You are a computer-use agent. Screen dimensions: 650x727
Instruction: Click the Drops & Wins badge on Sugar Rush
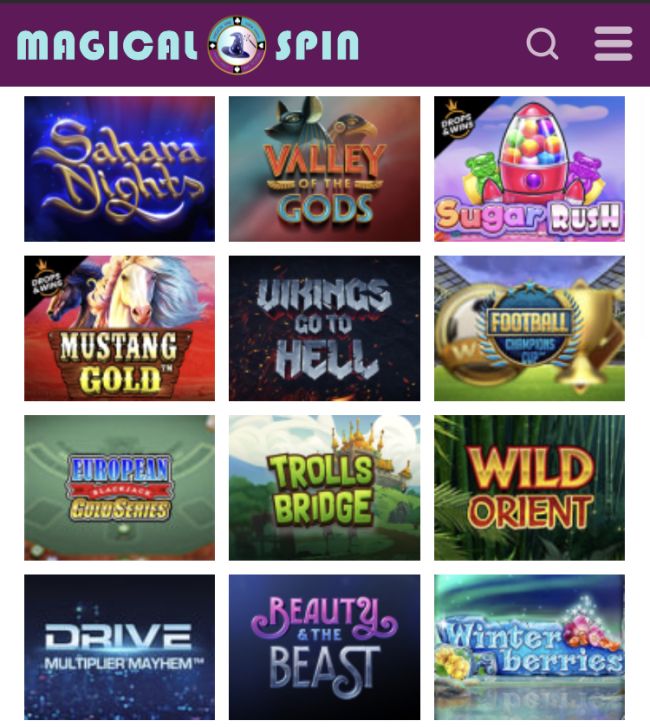[x=457, y=122]
